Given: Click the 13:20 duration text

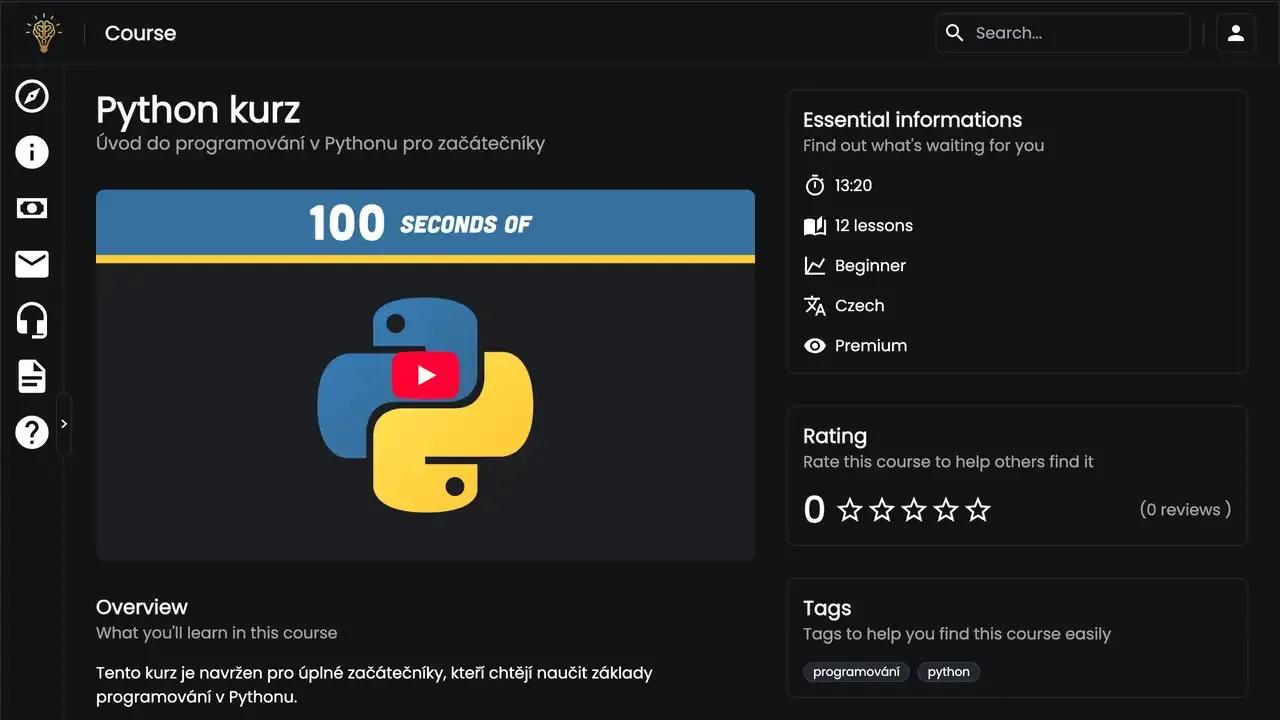Looking at the screenshot, I should [x=854, y=186].
